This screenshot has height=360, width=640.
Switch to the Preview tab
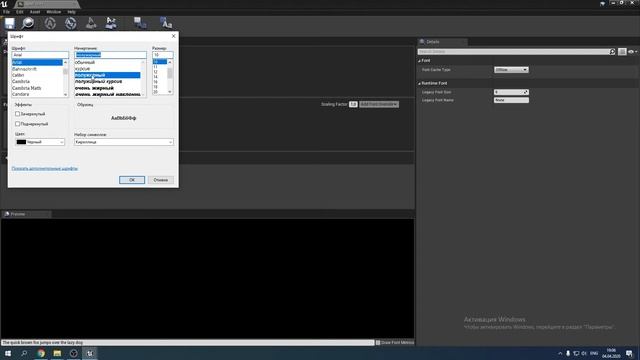[27, 214]
